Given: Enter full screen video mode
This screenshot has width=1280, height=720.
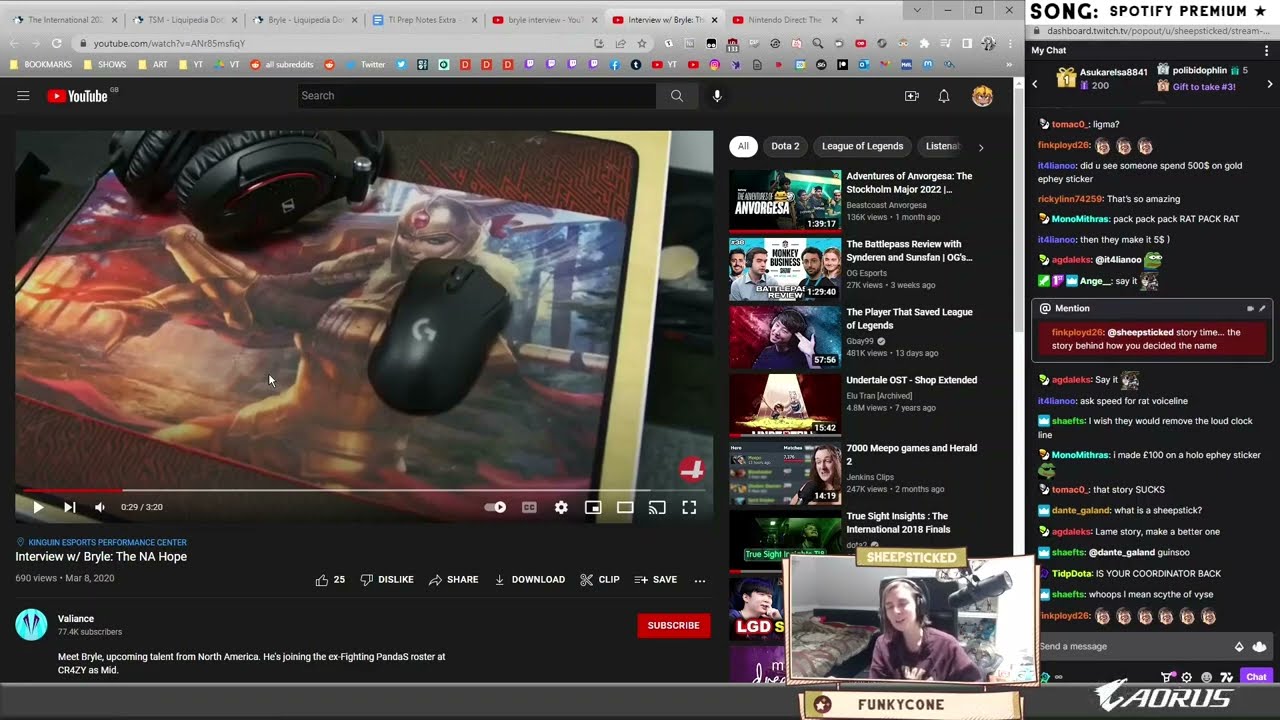Looking at the screenshot, I should pyautogui.click(x=689, y=507).
